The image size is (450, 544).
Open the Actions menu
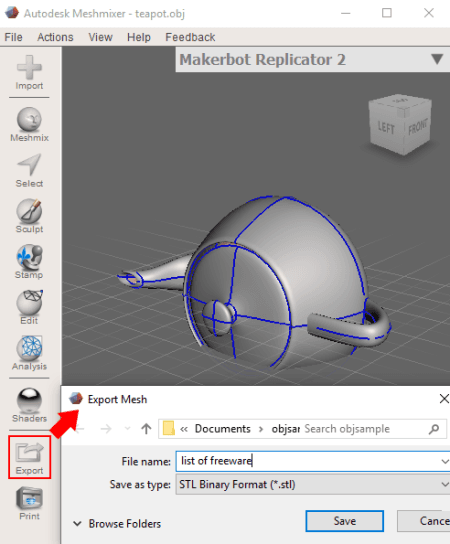pyautogui.click(x=55, y=37)
